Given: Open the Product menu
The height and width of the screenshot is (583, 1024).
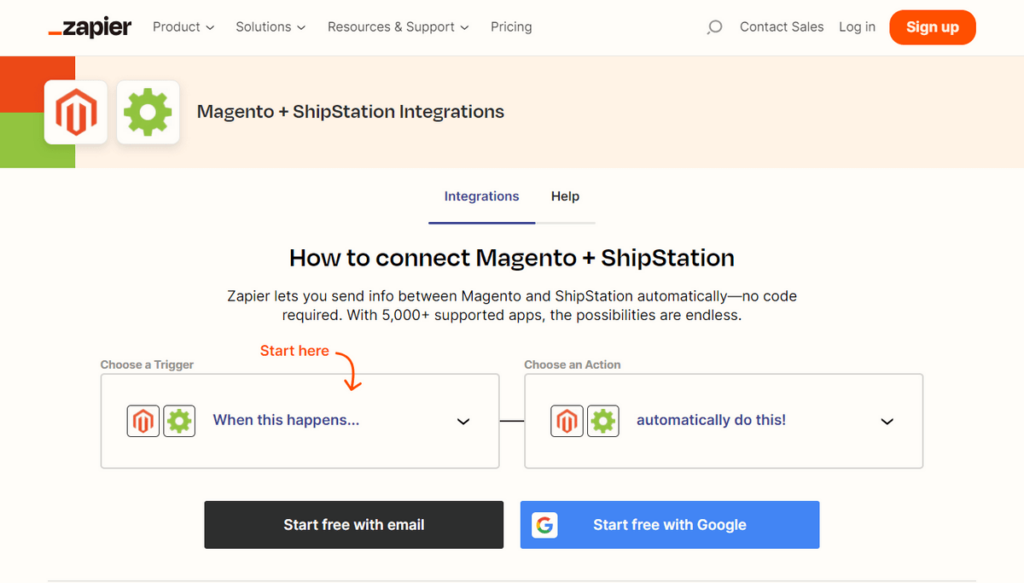Looking at the screenshot, I should [182, 27].
